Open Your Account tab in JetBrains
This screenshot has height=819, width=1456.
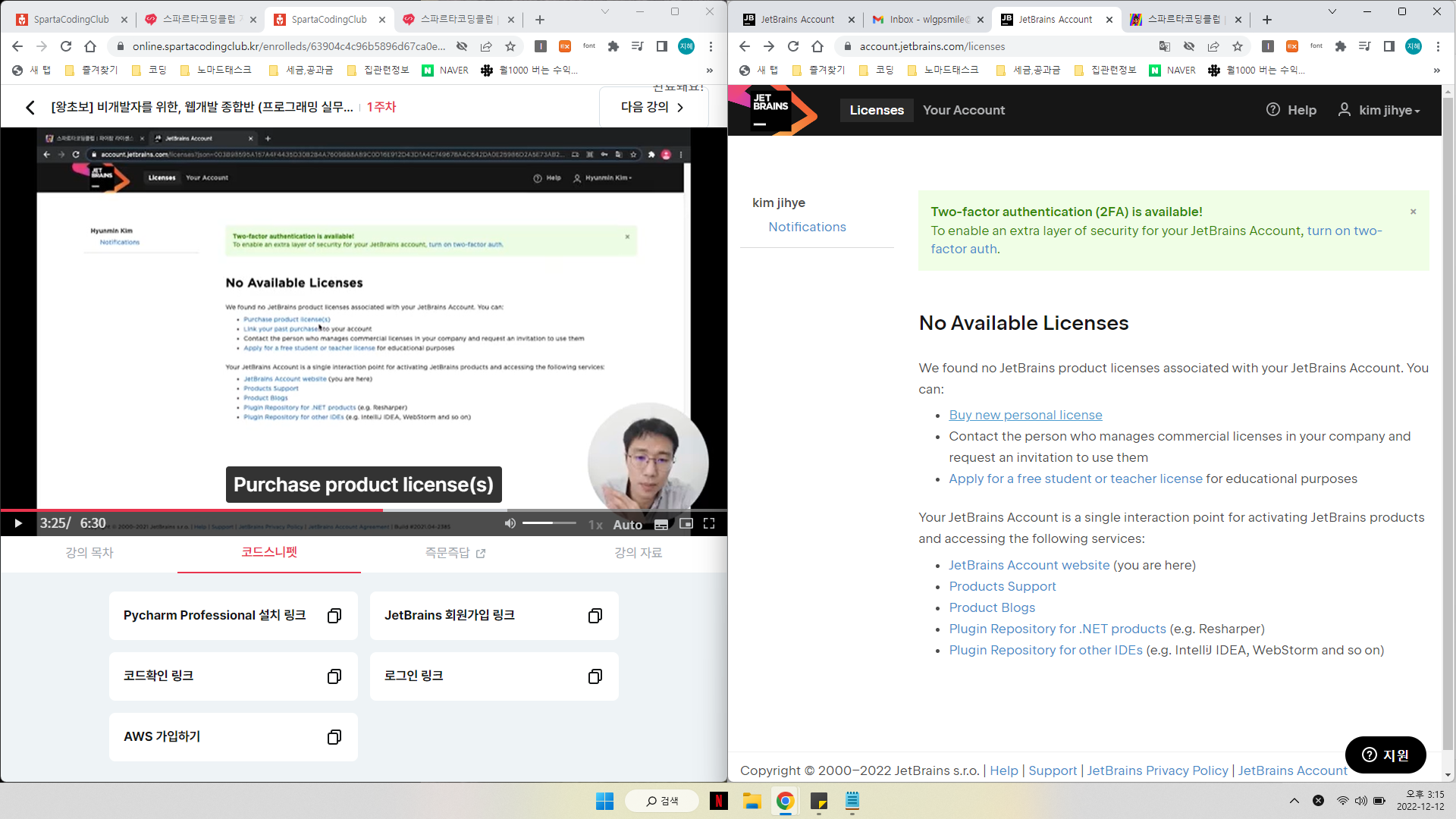964,110
